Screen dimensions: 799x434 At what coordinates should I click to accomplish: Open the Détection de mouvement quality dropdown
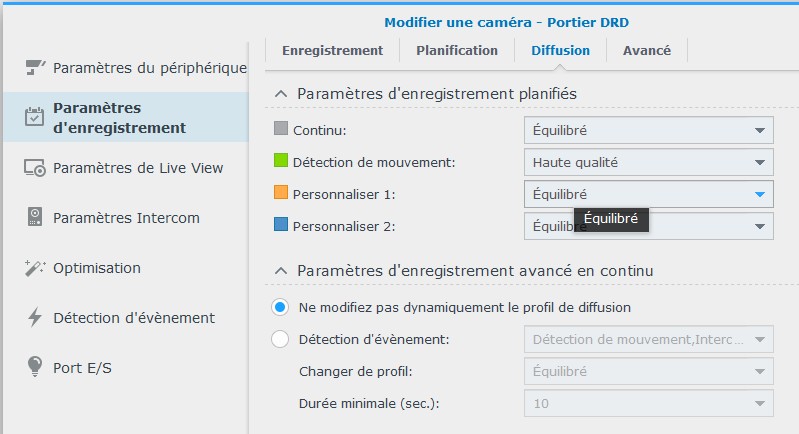click(648, 162)
